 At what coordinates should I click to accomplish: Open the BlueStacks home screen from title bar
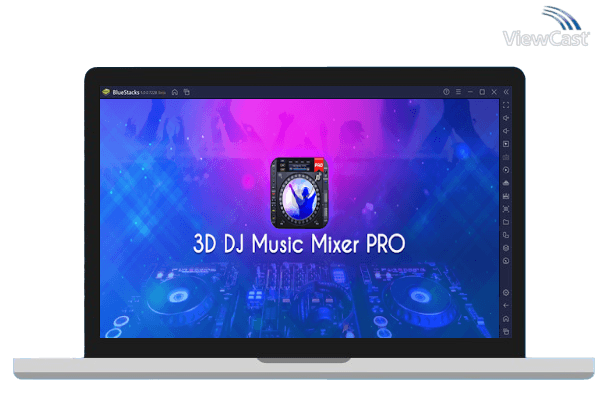(x=175, y=92)
